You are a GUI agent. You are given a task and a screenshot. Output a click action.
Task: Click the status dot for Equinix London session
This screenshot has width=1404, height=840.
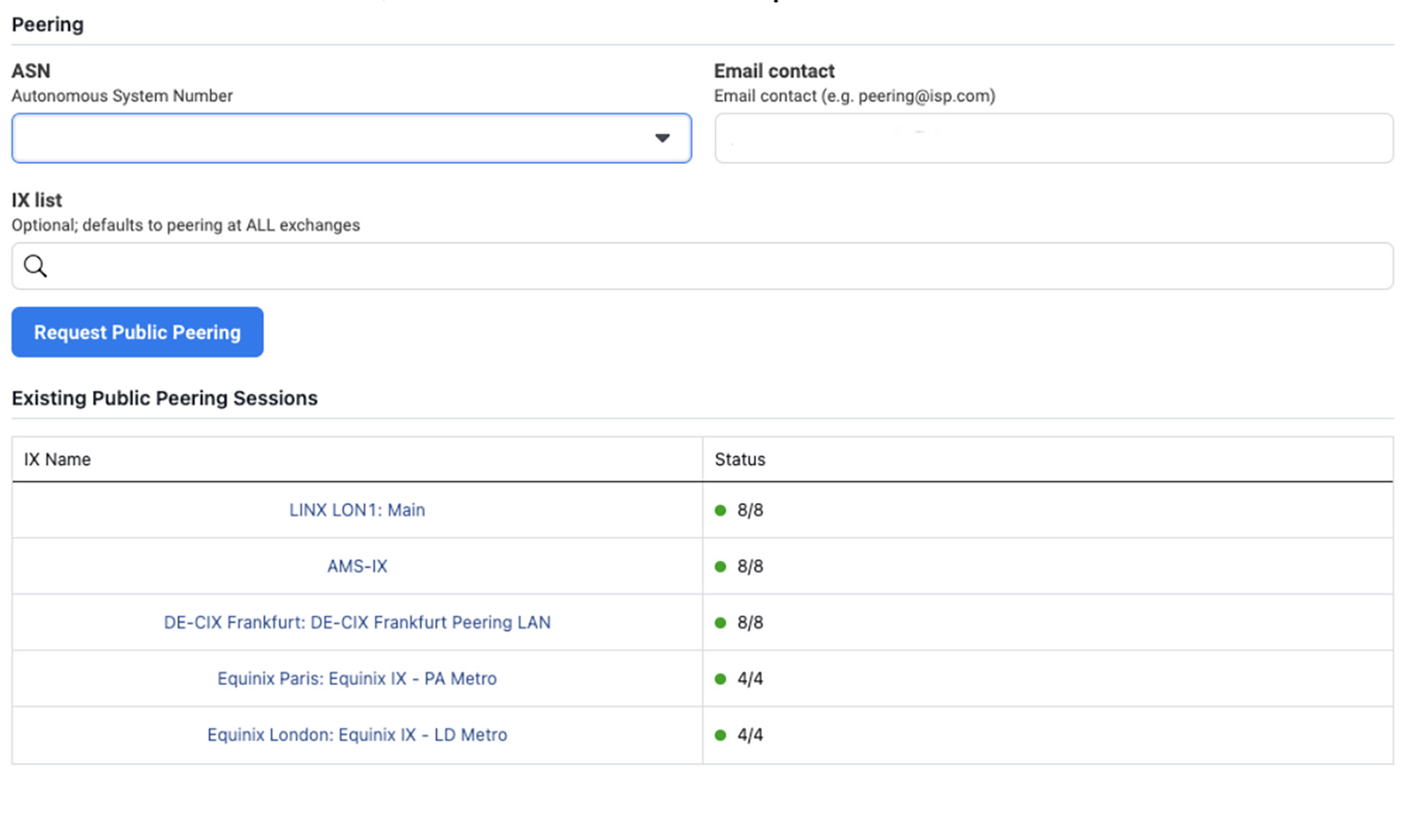(721, 735)
